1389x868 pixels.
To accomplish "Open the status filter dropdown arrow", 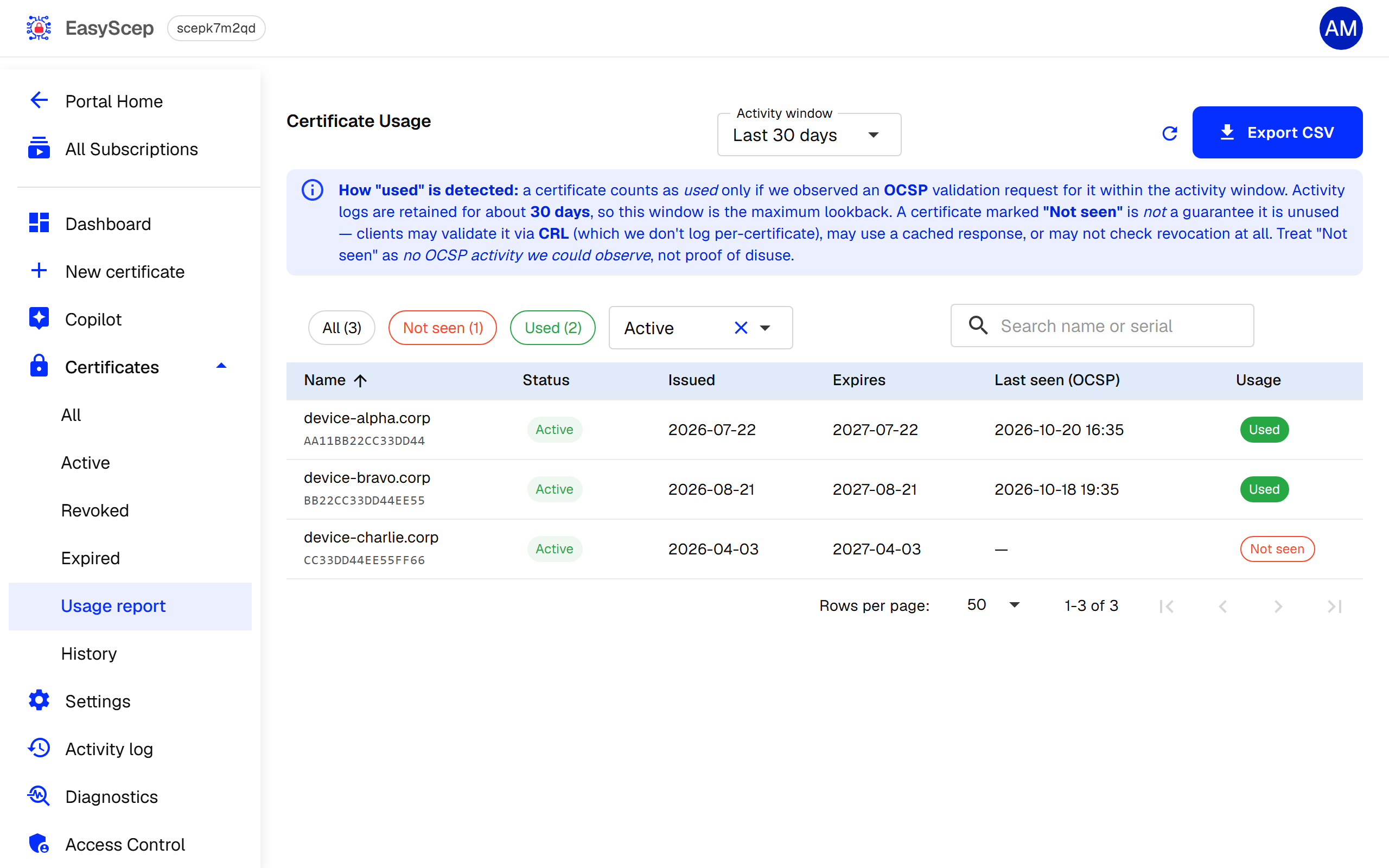I will 765,328.
